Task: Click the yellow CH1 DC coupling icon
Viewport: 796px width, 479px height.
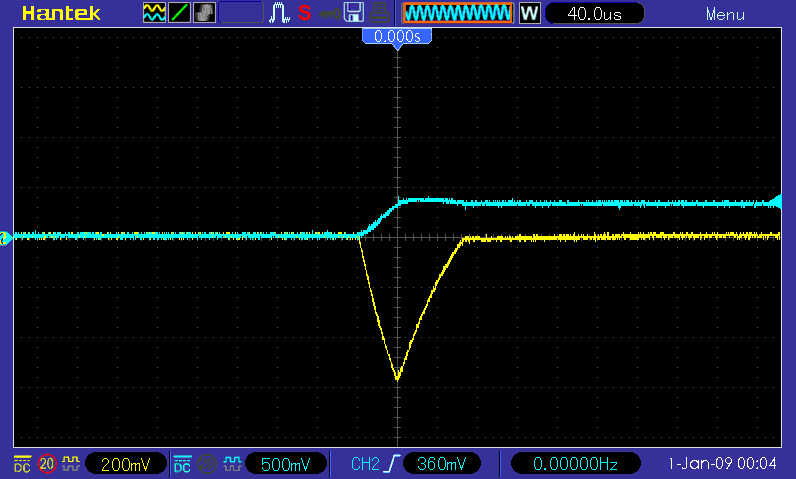Action: point(22,464)
